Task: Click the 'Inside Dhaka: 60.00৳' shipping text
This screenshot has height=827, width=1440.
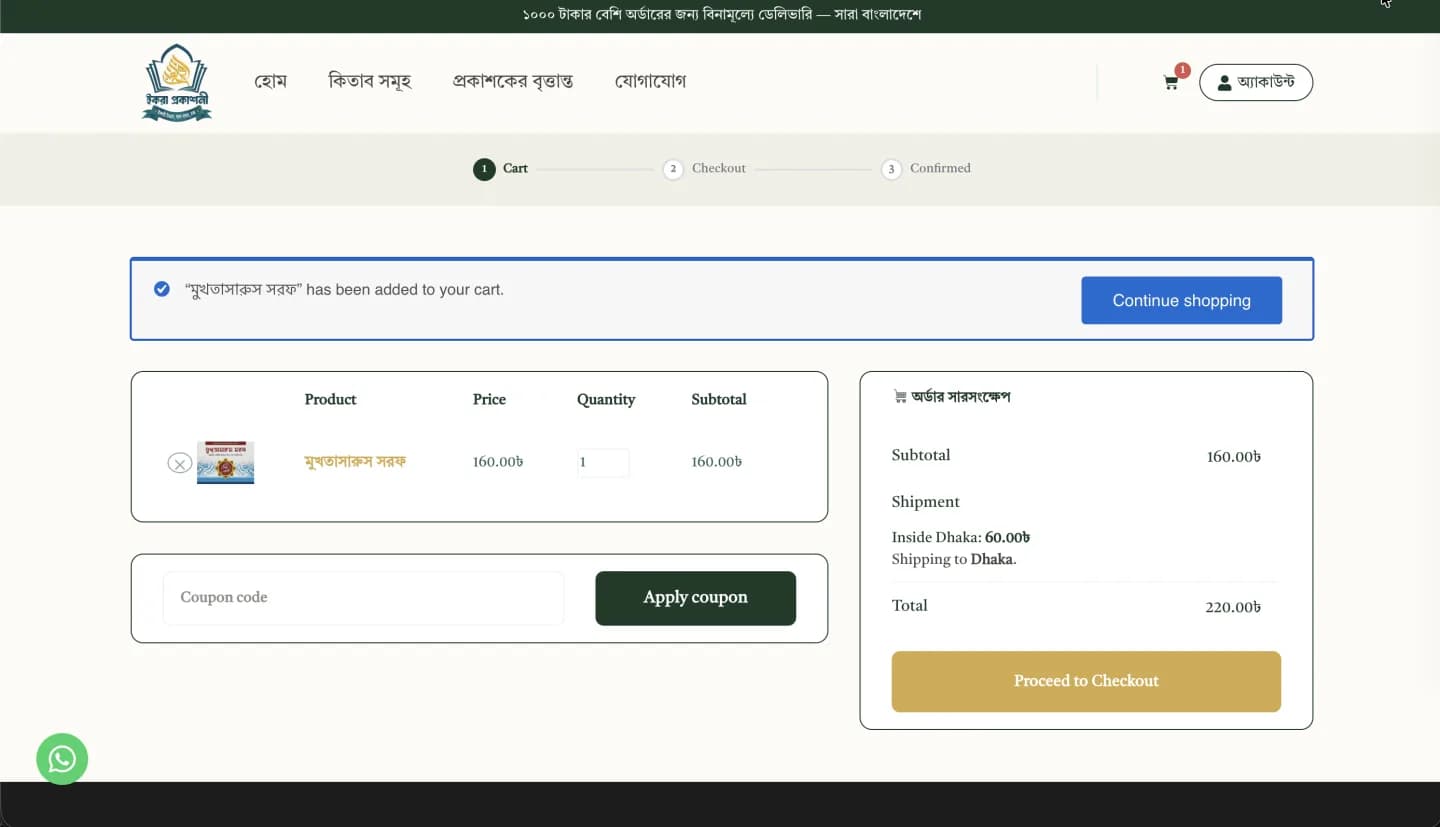Action: [x=961, y=537]
